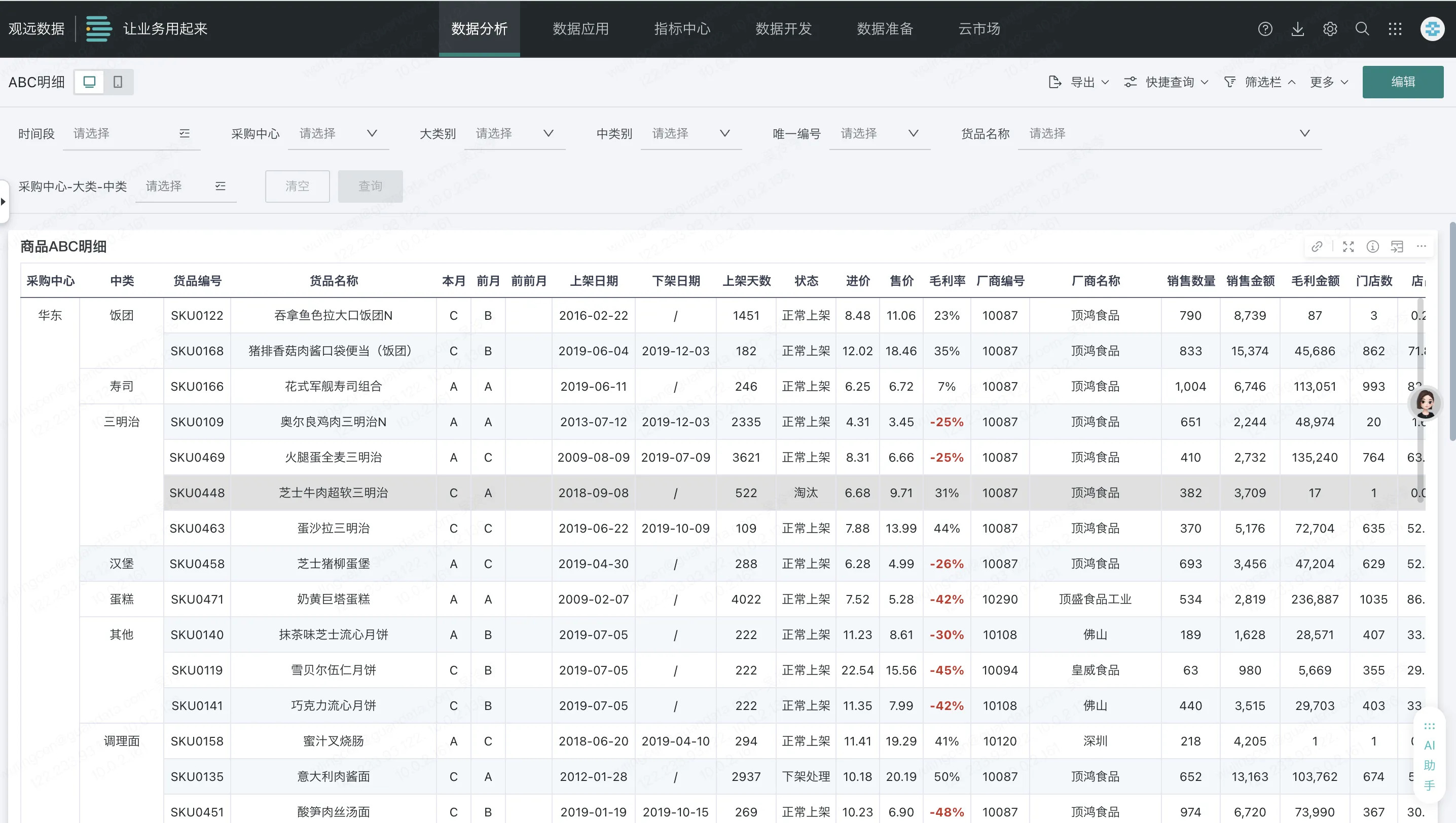Open the help question-mark icon
The width and height of the screenshot is (1456, 823).
(1265, 29)
